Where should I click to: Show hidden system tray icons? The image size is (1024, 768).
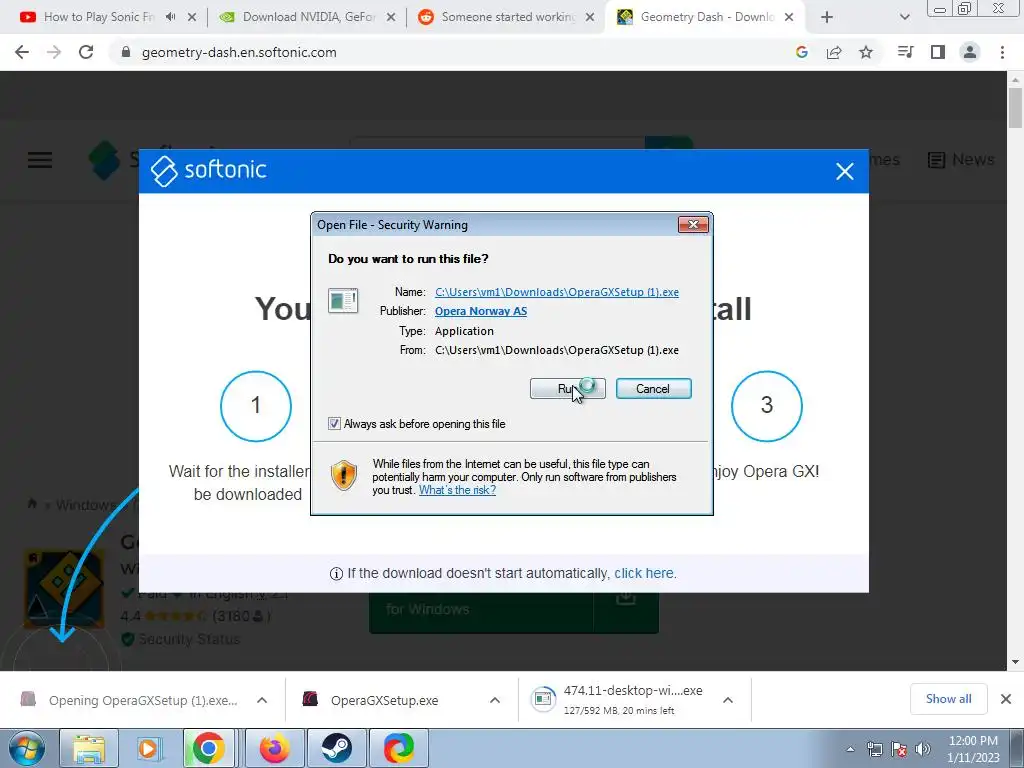tap(850, 750)
